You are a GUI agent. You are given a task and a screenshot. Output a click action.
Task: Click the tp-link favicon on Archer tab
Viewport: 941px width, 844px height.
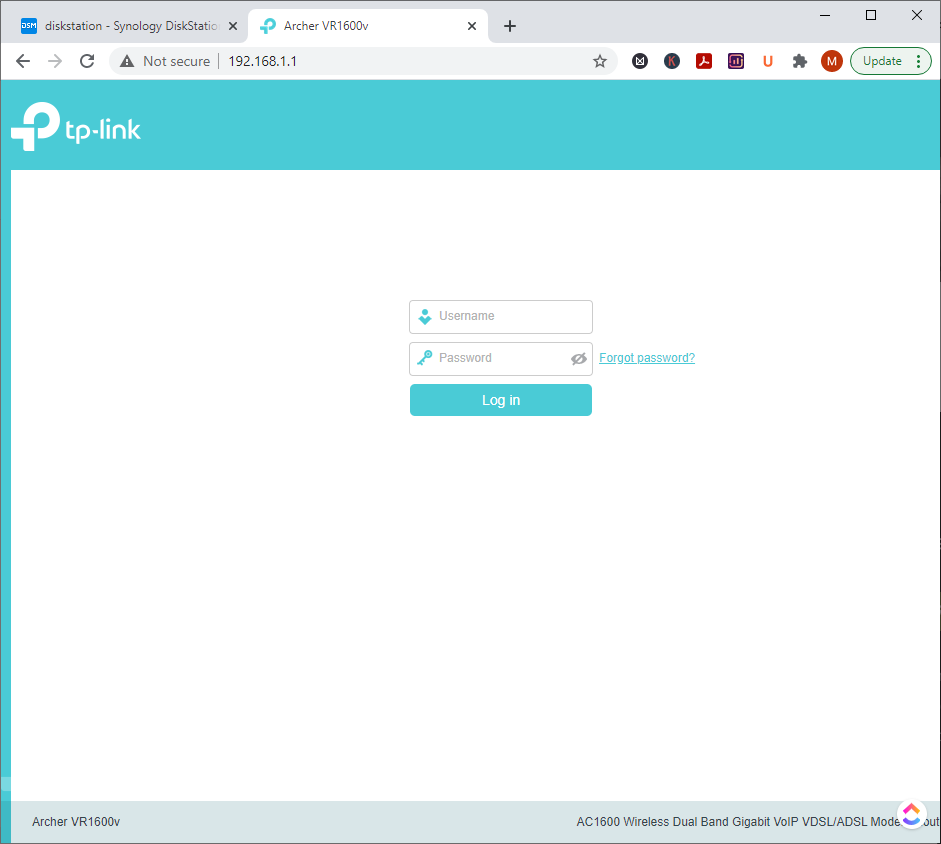pos(268,26)
